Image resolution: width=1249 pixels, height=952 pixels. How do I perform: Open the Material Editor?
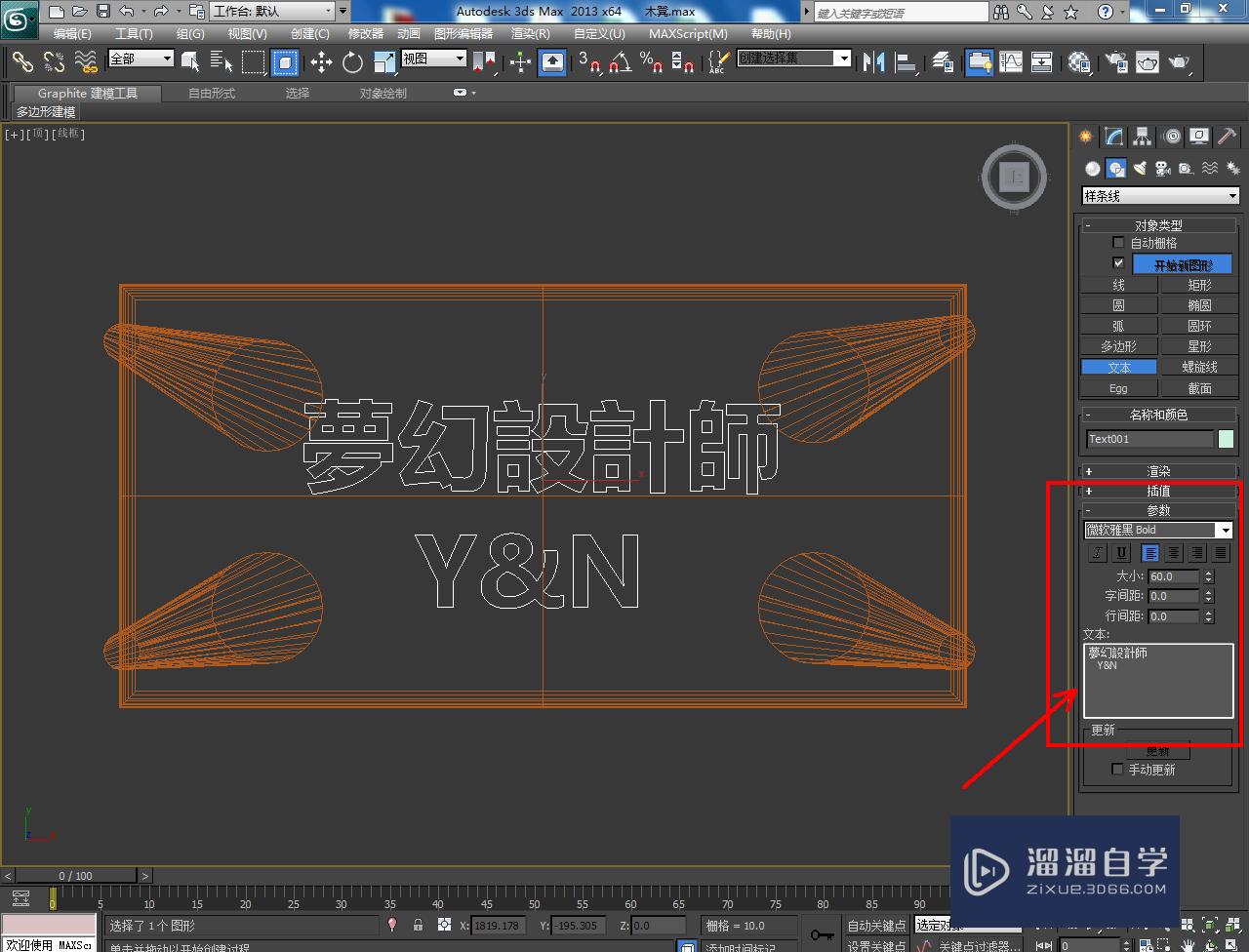1078,62
